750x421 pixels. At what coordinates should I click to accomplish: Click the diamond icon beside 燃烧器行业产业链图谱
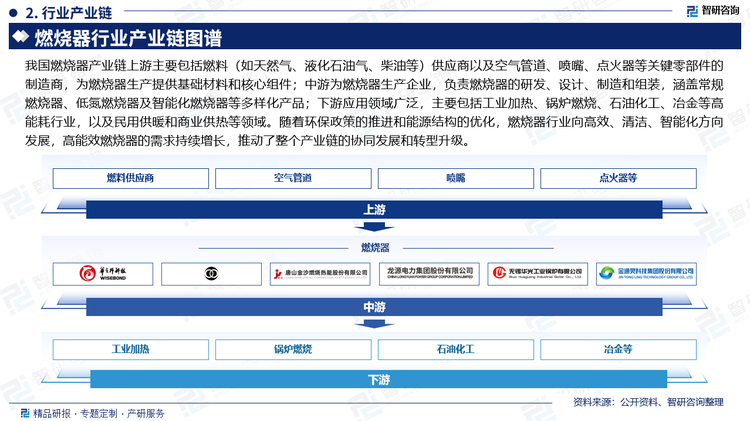[x=21, y=37]
